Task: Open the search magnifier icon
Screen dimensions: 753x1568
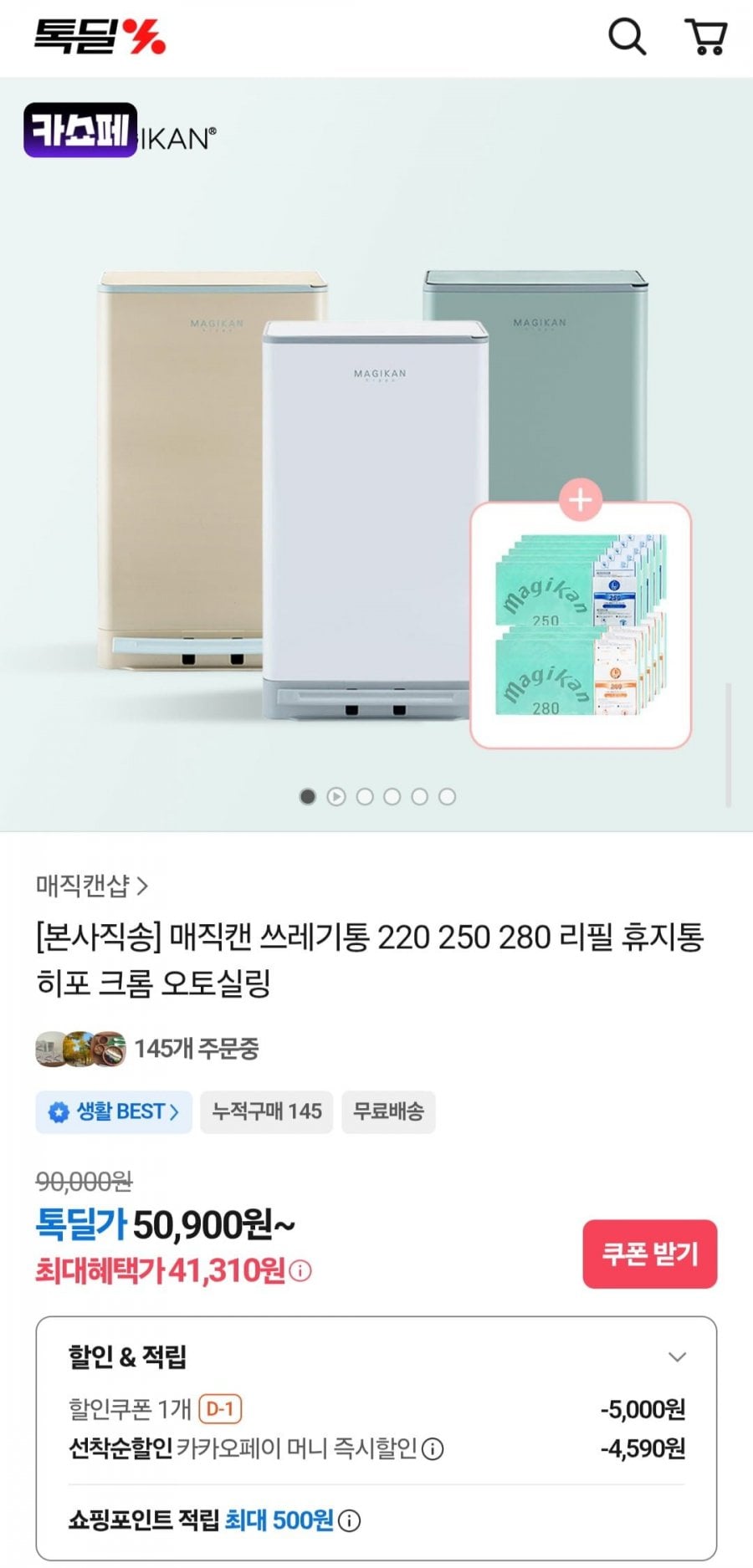Action: (x=627, y=38)
